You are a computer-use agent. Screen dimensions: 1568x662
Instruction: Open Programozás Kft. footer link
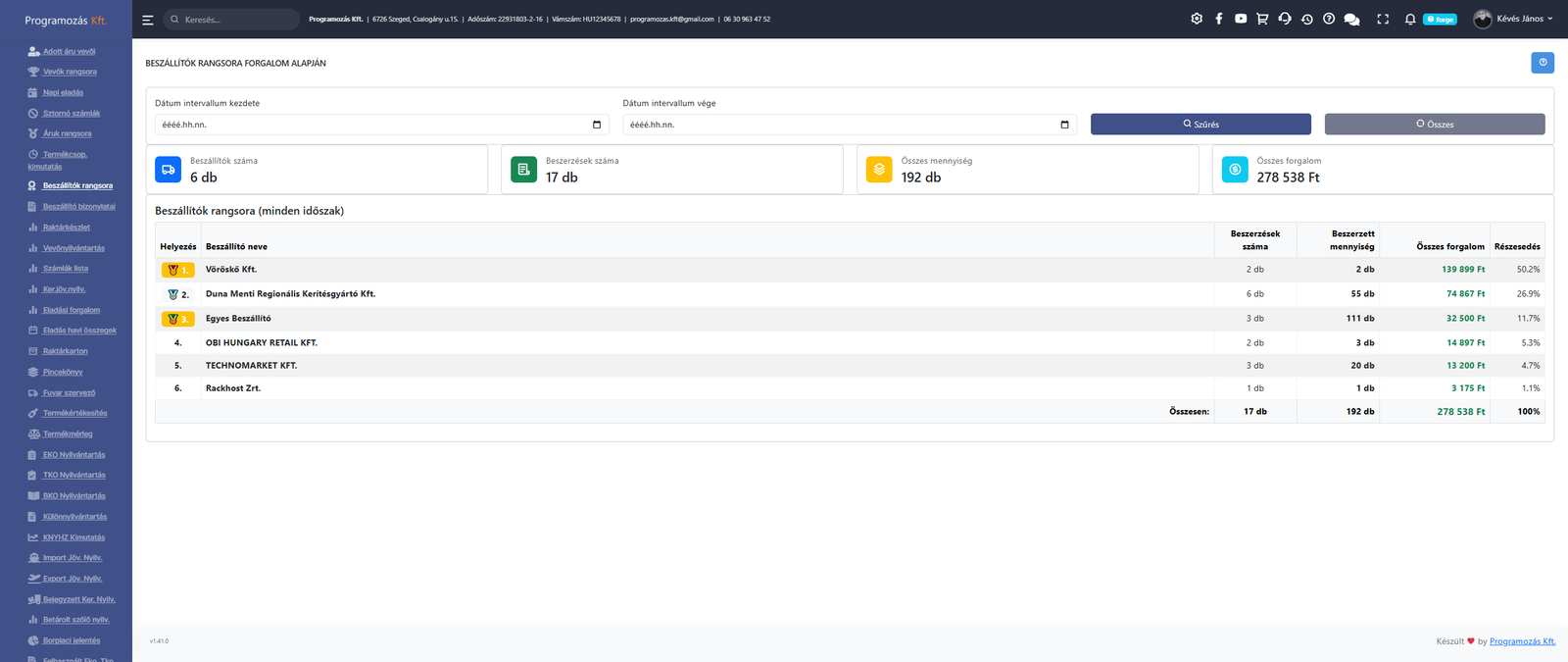[1522, 641]
